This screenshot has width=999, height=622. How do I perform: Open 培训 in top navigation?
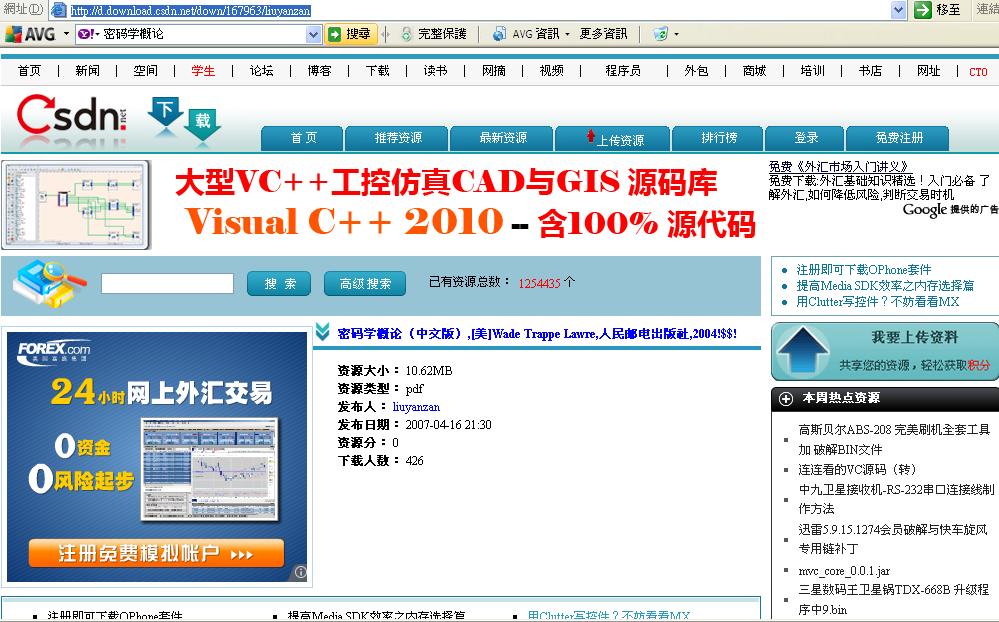812,71
